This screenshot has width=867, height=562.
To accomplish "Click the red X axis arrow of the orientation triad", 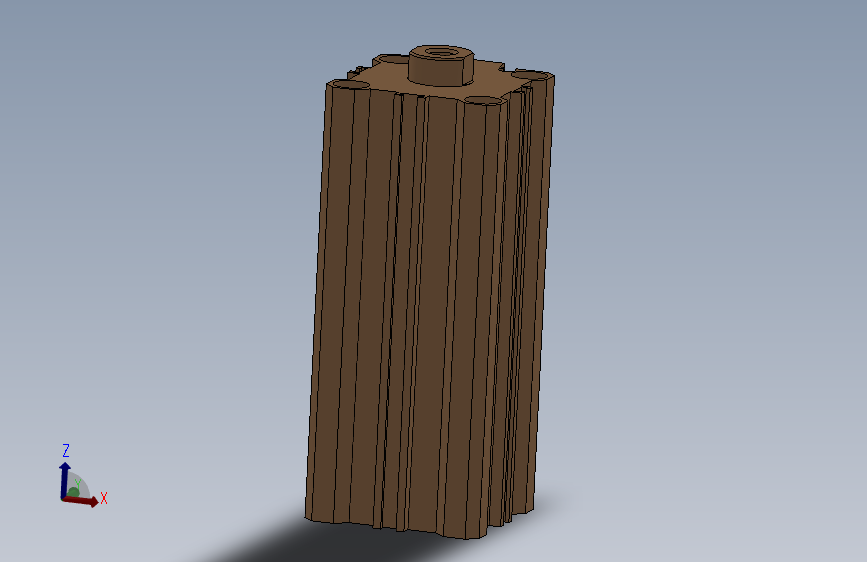I will (x=81, y=501).
